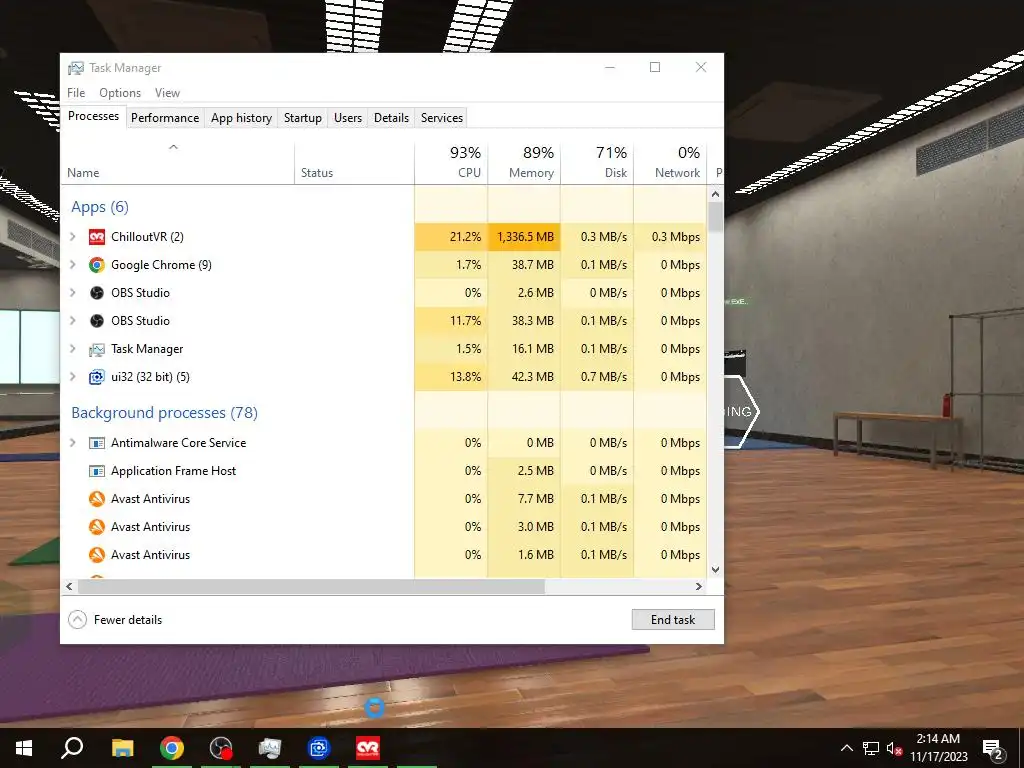The image size is (1024, 768).
Task: Expand the ChilloutVR (2) process group
Action: pyautogui.click(x=73, y=237)
